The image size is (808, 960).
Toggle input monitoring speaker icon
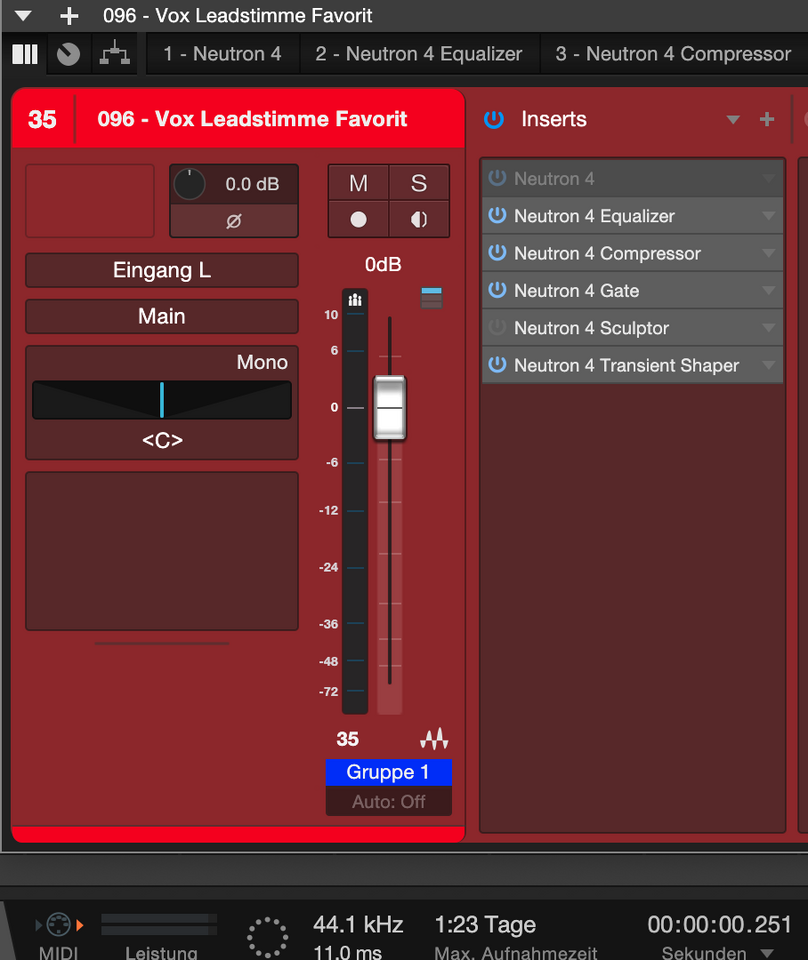coord(419,219)
